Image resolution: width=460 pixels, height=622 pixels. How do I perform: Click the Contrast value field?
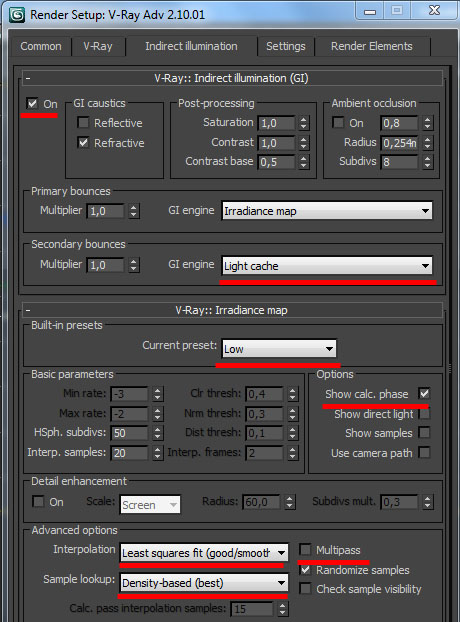click(276, 143)
